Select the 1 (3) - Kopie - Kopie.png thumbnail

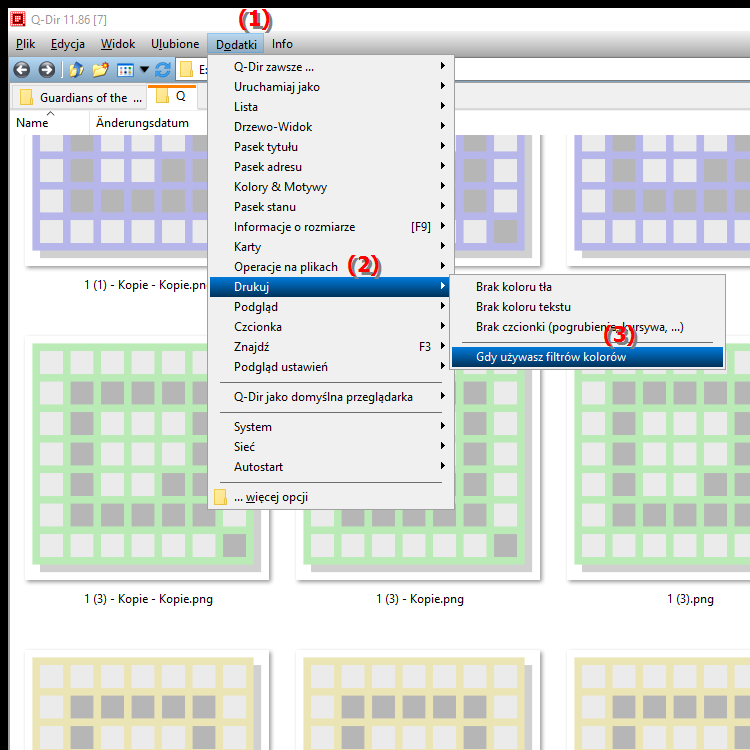pyautogui.click(x=147, y=458)
